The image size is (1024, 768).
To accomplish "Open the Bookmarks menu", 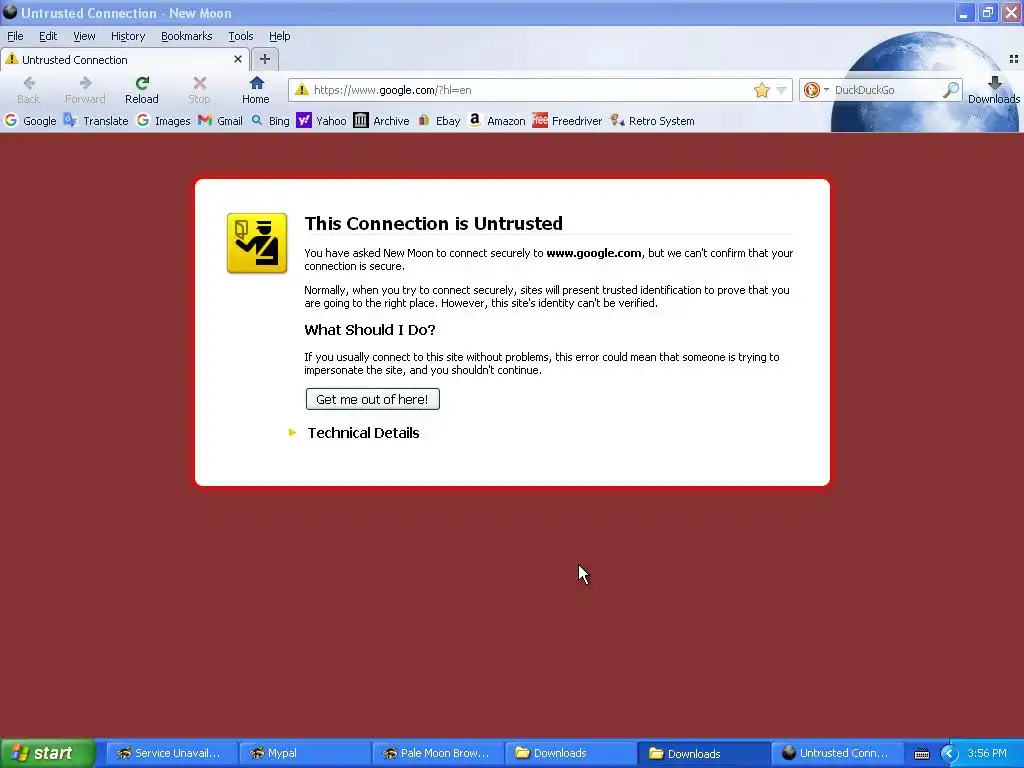I will (x=186, y=36).
